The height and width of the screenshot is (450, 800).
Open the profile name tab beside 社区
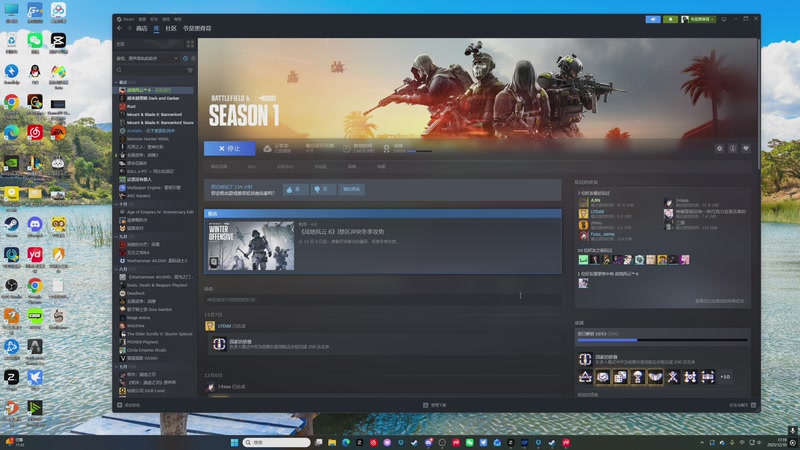197,29
